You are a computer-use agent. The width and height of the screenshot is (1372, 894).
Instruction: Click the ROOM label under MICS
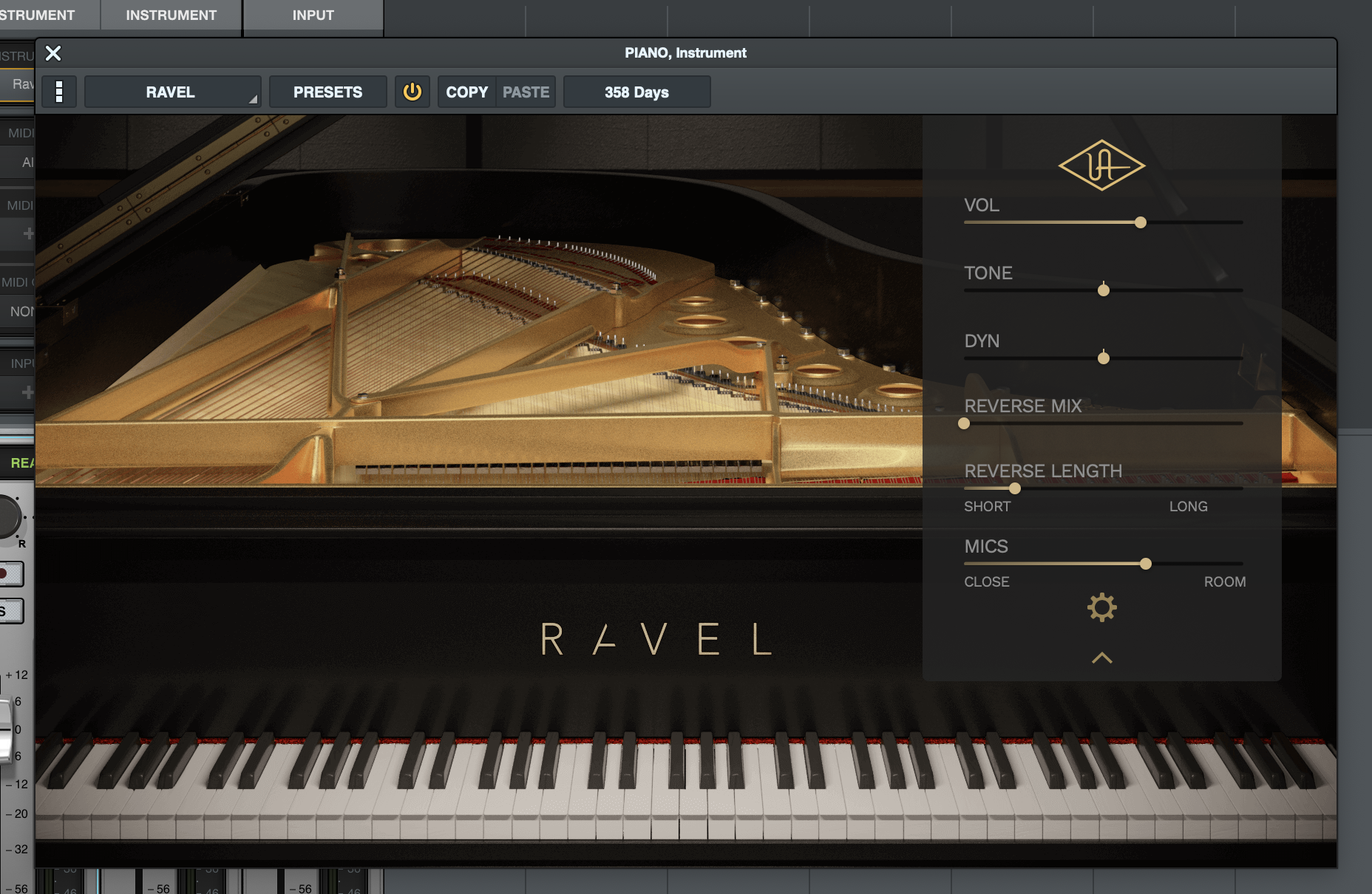1225,581
